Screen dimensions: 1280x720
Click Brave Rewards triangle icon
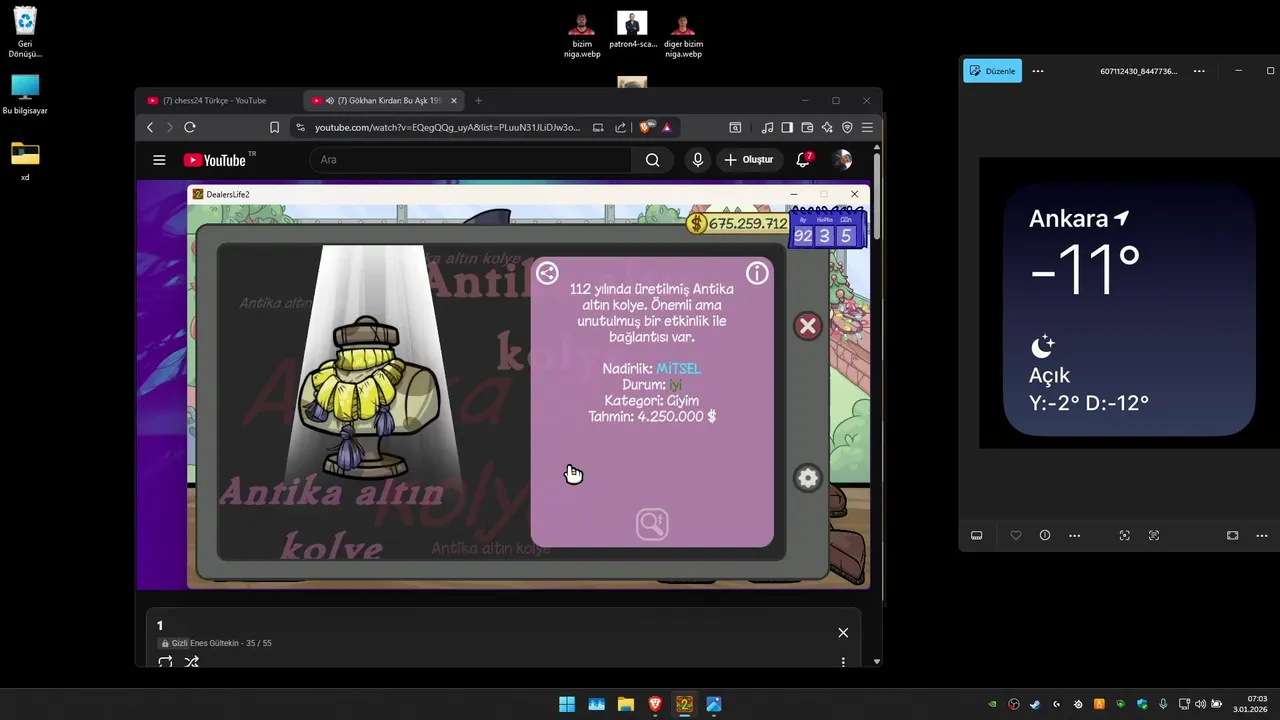[x=666, y=127]
